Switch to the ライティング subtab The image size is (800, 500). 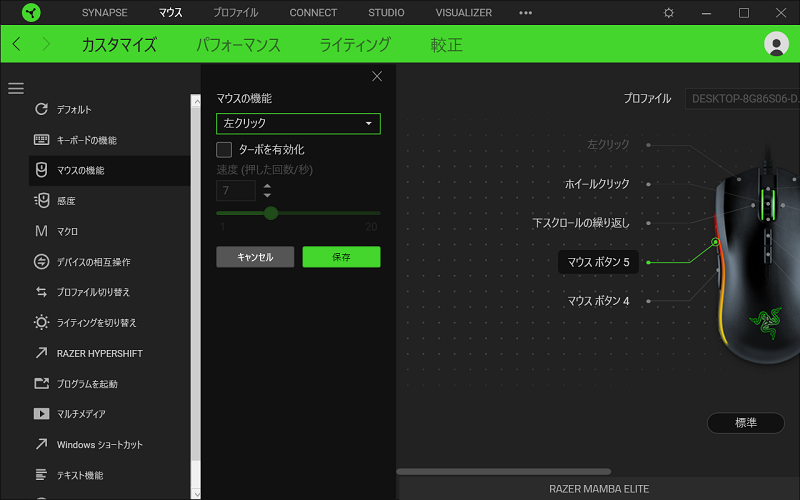pos(355,44)
